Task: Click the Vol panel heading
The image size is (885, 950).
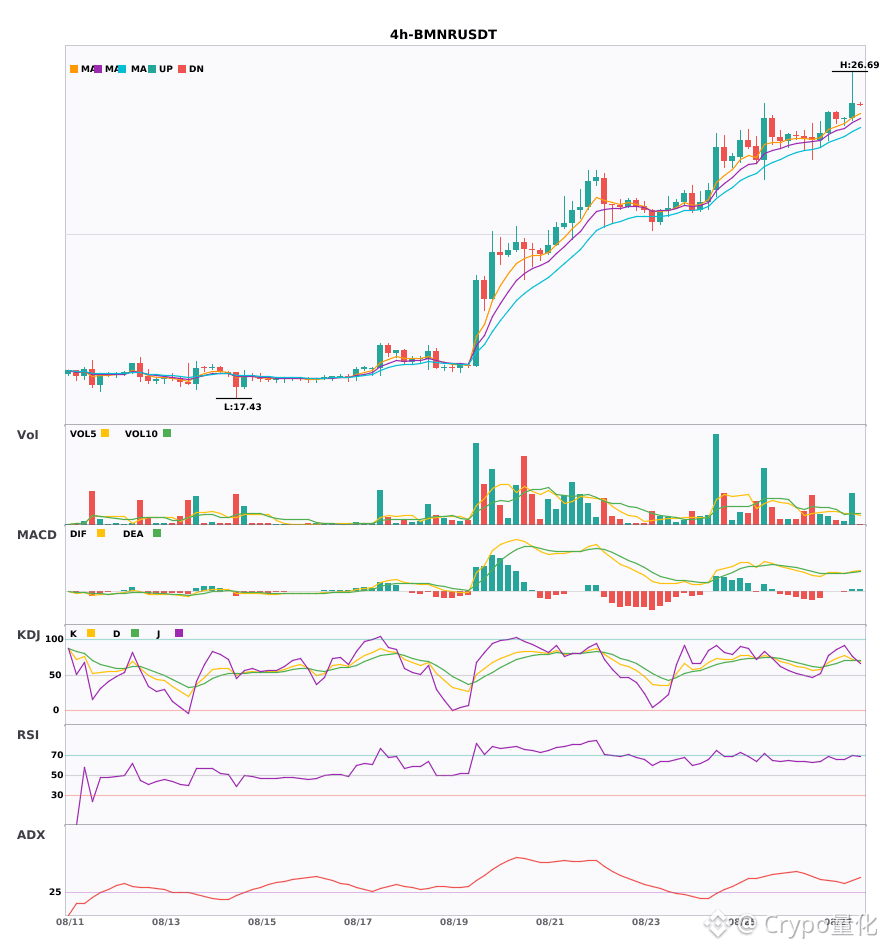Action: 27,434
